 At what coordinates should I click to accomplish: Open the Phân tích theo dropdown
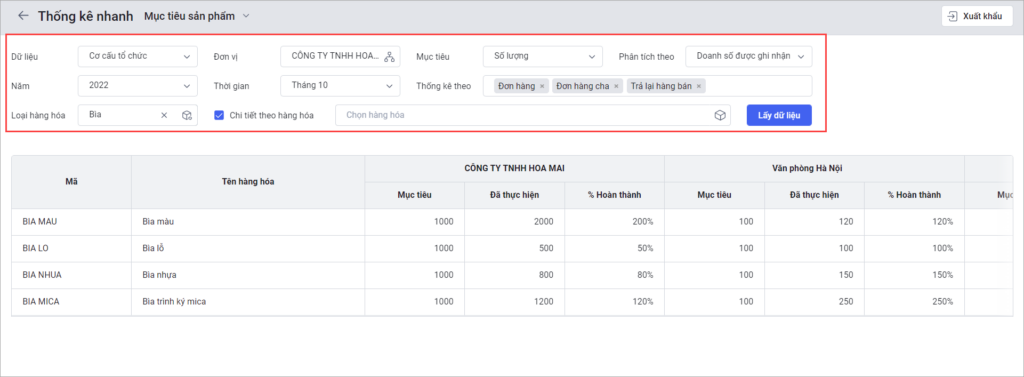click(x=749, y=56)
